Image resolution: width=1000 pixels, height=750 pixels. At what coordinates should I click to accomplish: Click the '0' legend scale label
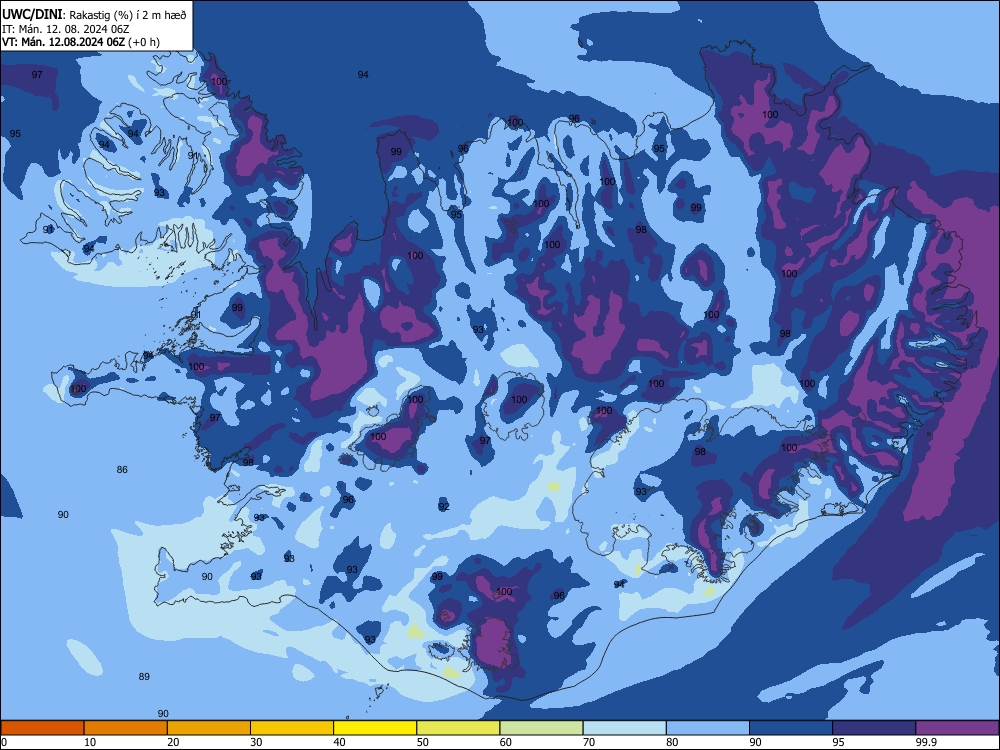click(3, 742)
